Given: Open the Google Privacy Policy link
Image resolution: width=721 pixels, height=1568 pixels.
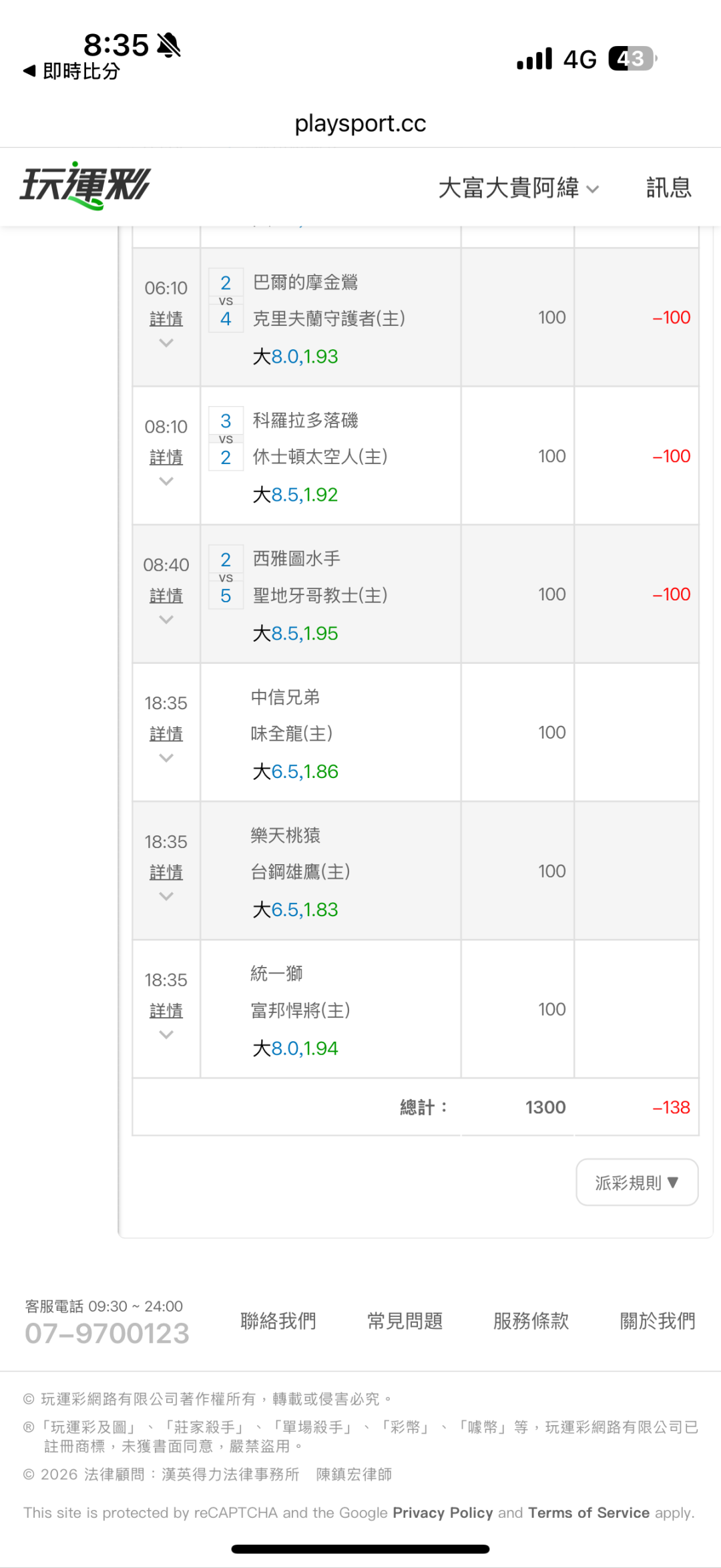Looking at the screenshot, I should [x=443, y=1513].
